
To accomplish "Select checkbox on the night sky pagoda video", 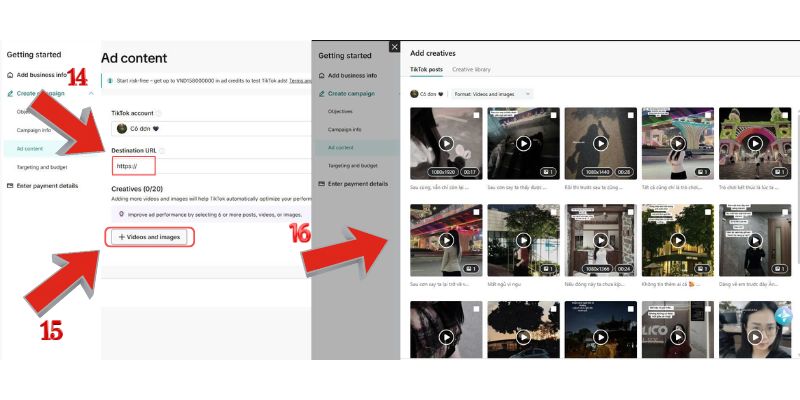I will click(x=631, y=309).
